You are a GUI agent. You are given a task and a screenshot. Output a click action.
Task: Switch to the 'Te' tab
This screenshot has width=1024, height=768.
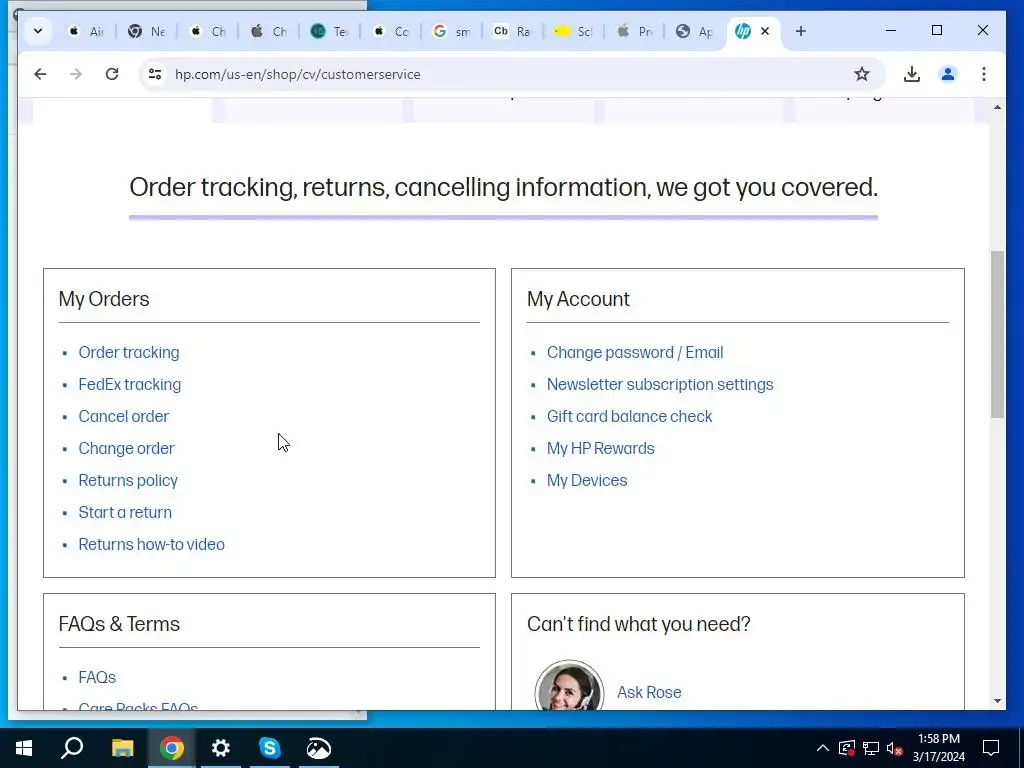329,31
